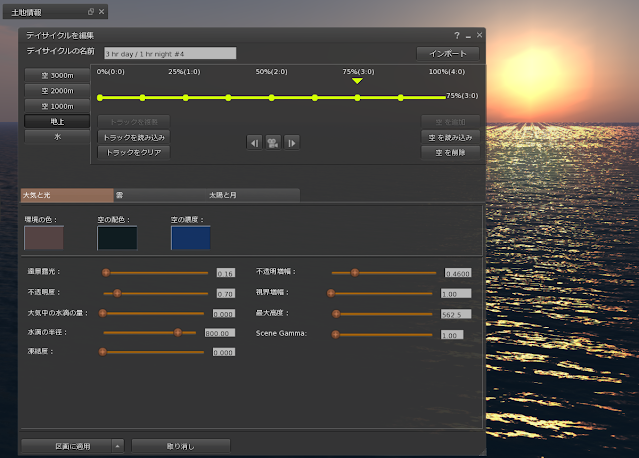The height and width of the screenshot is (458, 639).
Task: Click the day cycle name field
Action: tap(170, 53)
